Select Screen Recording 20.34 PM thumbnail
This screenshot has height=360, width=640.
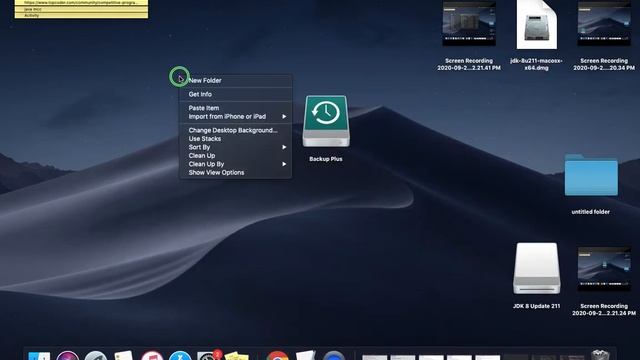604,23
